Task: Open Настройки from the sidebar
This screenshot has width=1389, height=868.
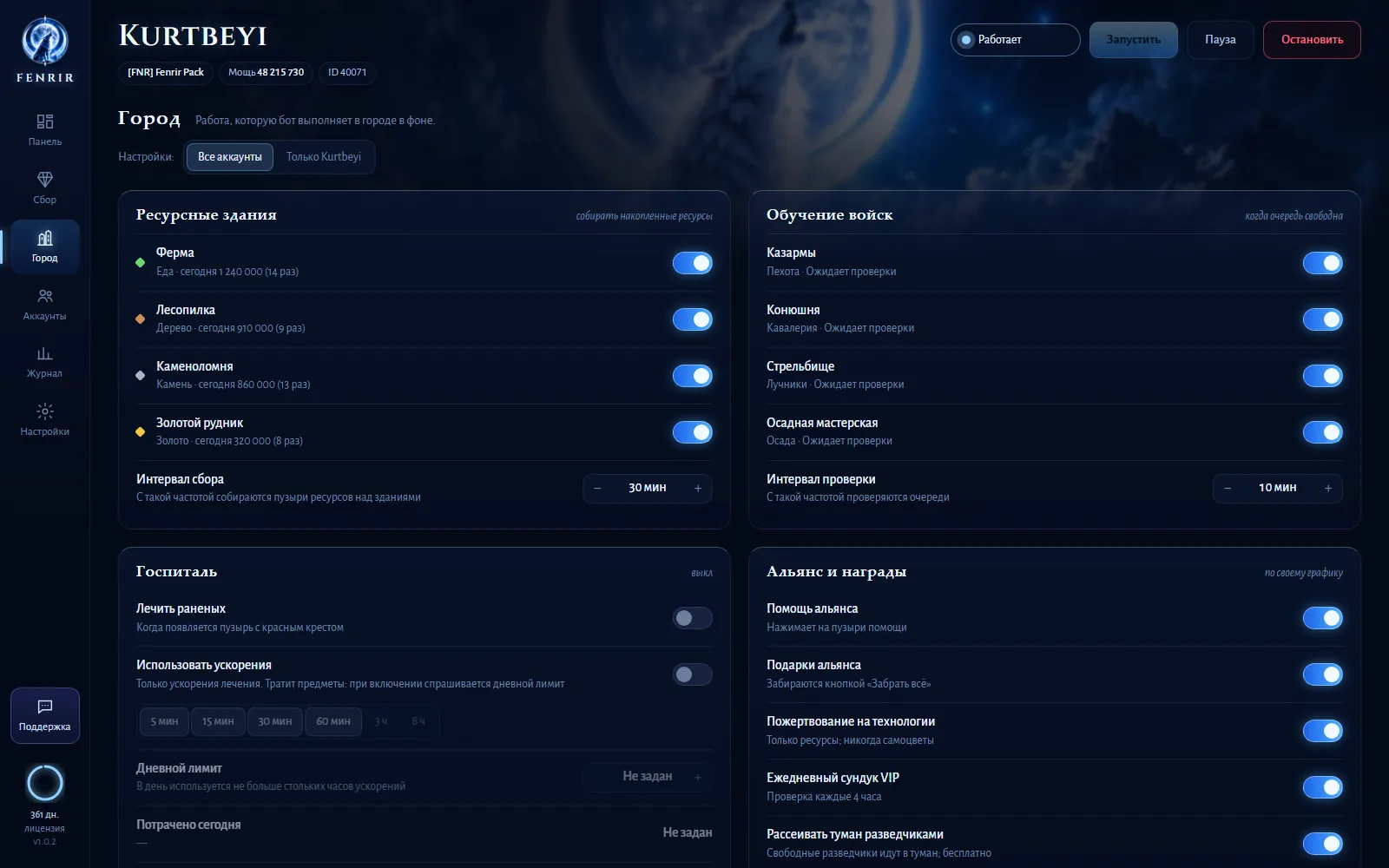Action: (x=45, y=420)
